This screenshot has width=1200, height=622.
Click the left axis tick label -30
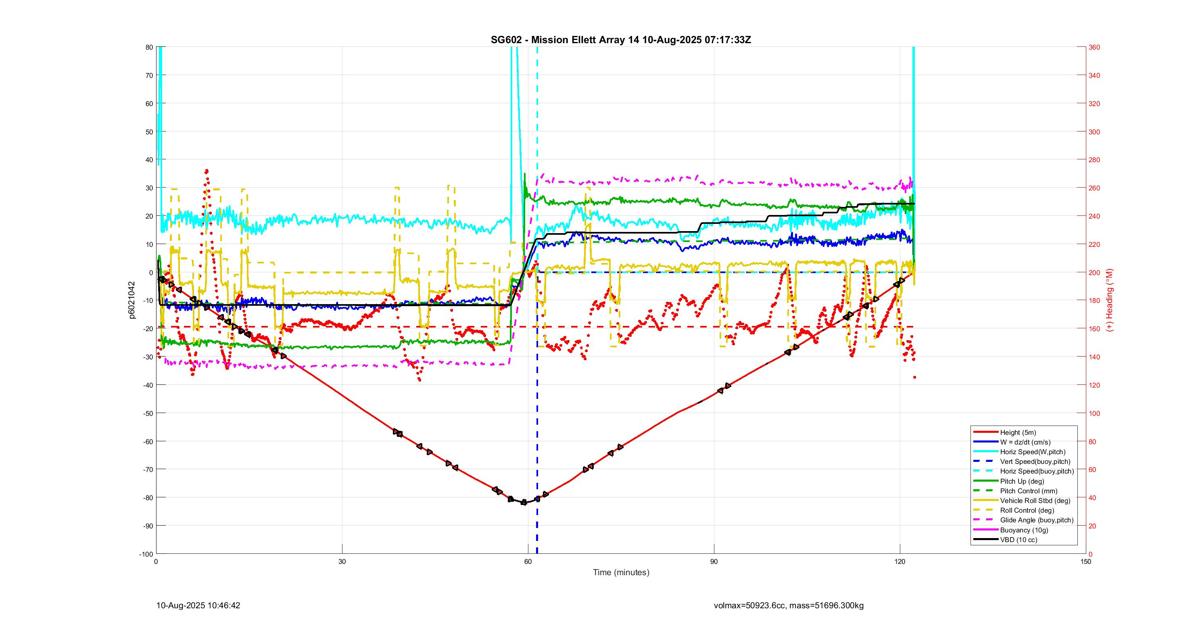click(x=147, y=357)
